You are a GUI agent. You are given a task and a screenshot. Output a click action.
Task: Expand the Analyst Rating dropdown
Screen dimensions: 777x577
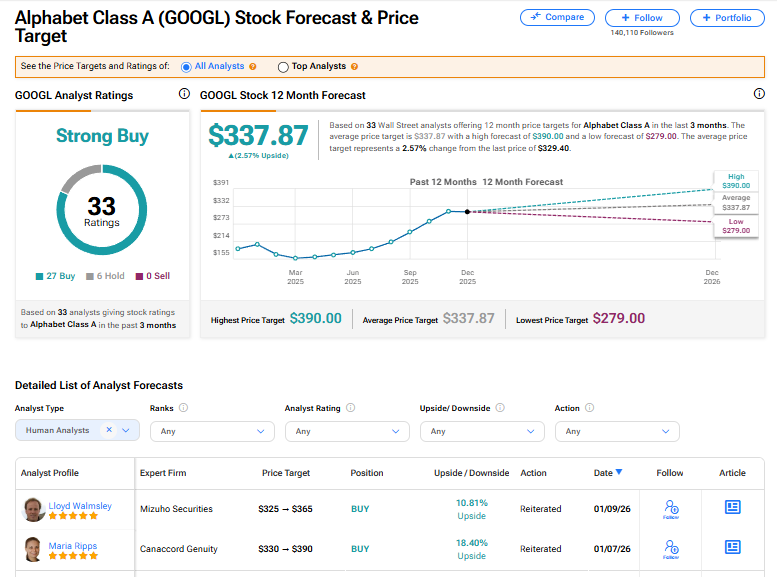coord(347,431)
